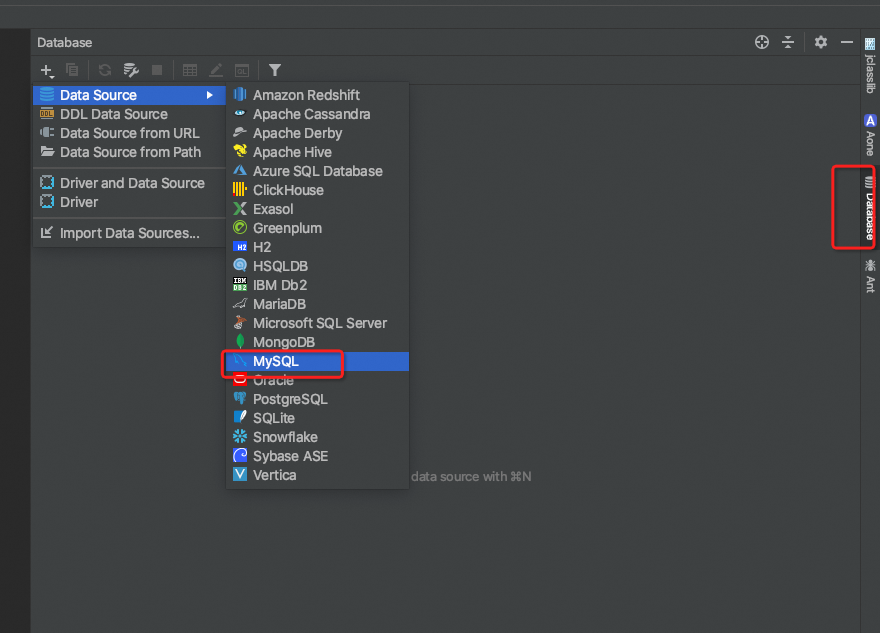The height and width of the screenshot is (633, 880).
Task: Select ClickHouse data source
Action: 318,190
